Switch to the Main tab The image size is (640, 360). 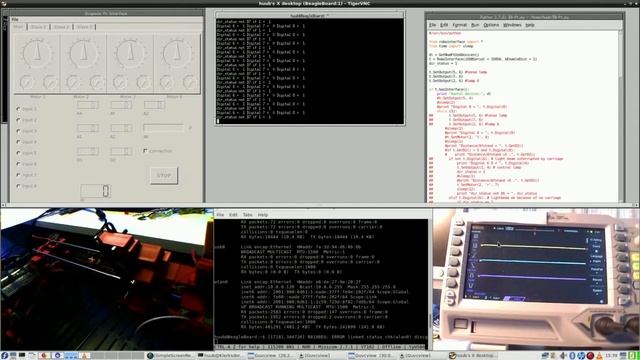[18, 27]
